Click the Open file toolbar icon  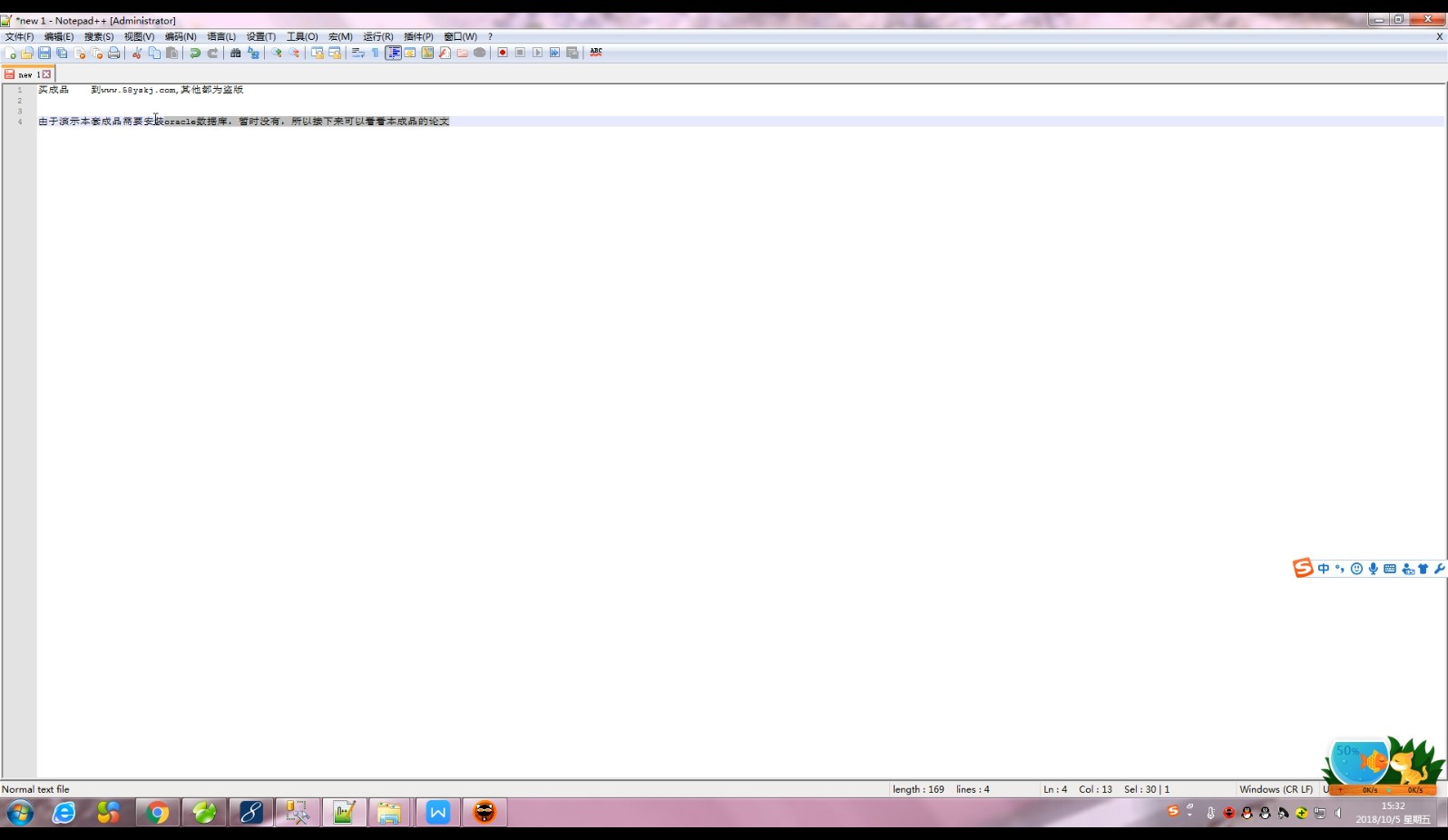[27, 53]
